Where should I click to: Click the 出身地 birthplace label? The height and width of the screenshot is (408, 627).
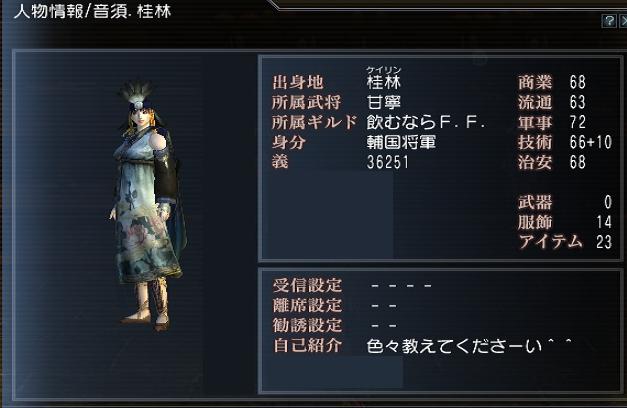coord(298,82)
